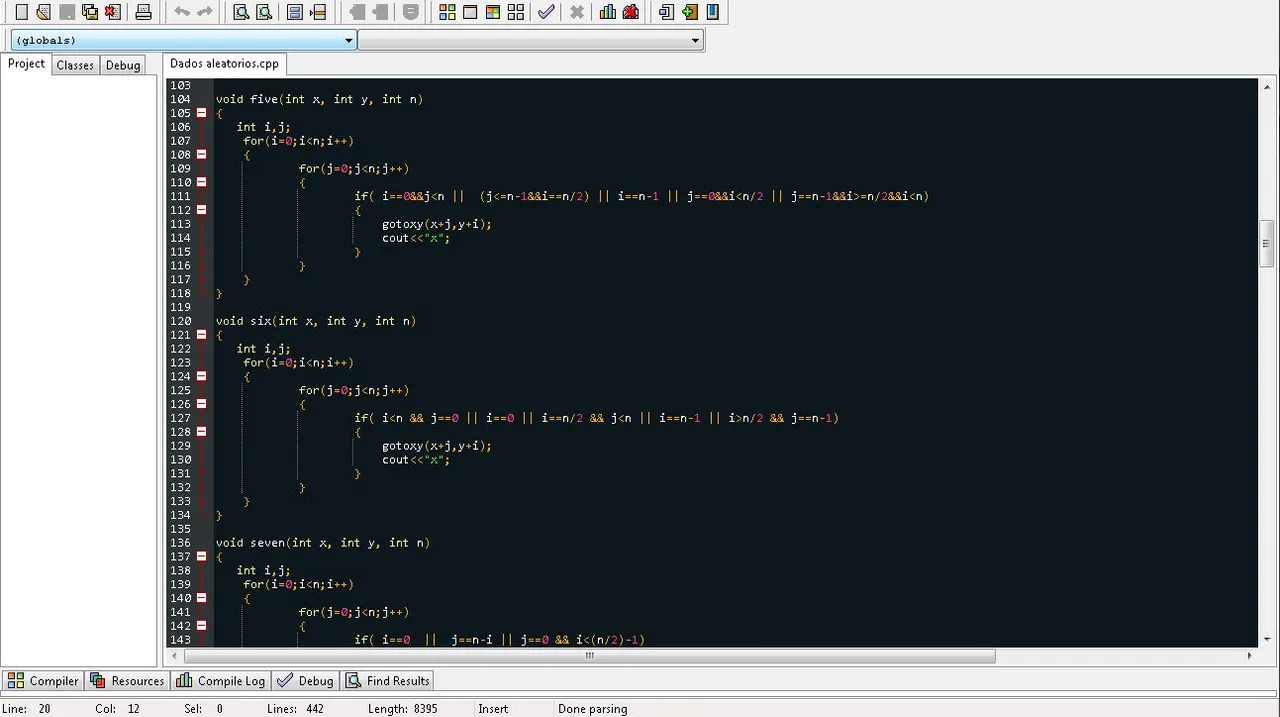Click the gotoxy(x+j,y+i); code on line 113

coord(437,224)
